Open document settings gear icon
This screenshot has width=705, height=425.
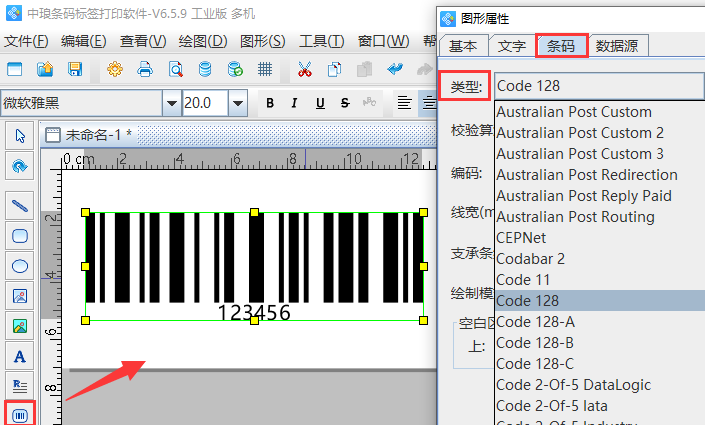click(x=115, y=69)
